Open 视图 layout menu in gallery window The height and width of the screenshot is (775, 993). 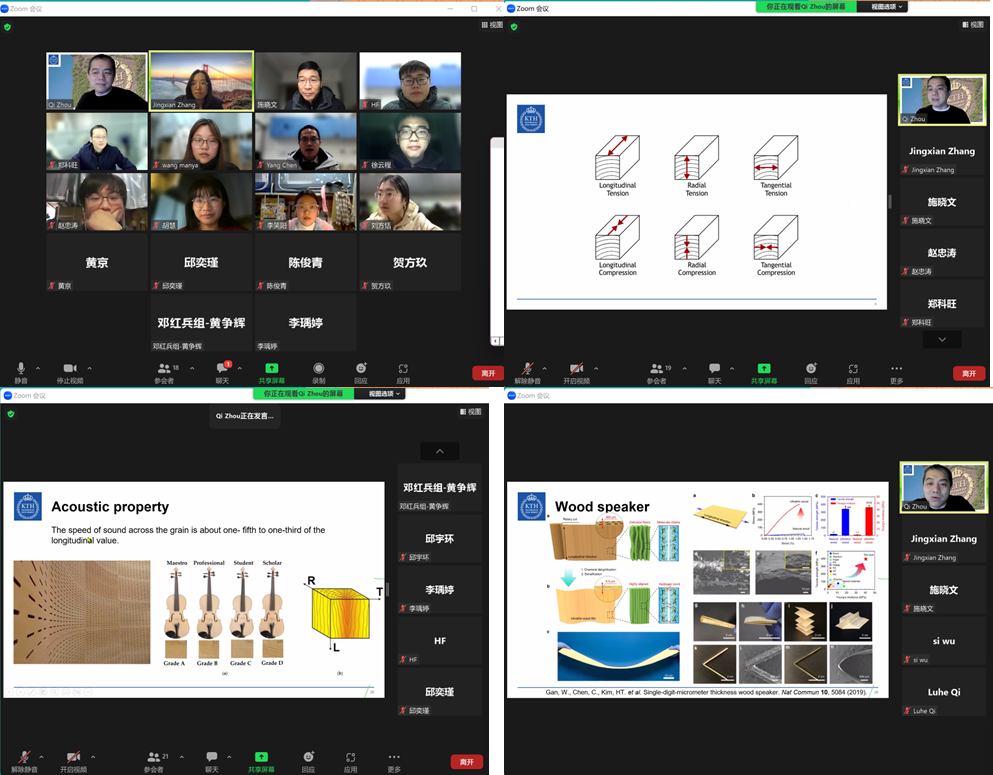(x=492, y=25)
